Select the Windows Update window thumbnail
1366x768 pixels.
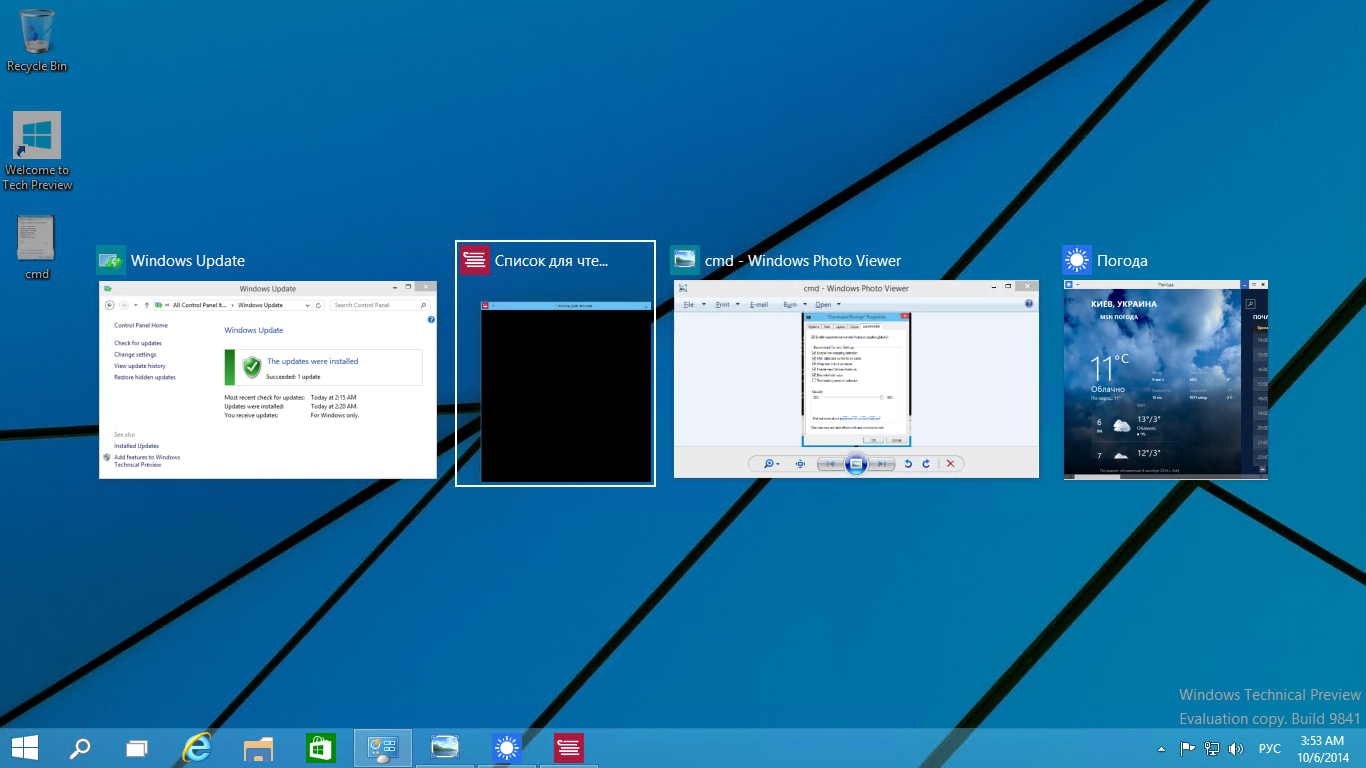pos(268,379)
